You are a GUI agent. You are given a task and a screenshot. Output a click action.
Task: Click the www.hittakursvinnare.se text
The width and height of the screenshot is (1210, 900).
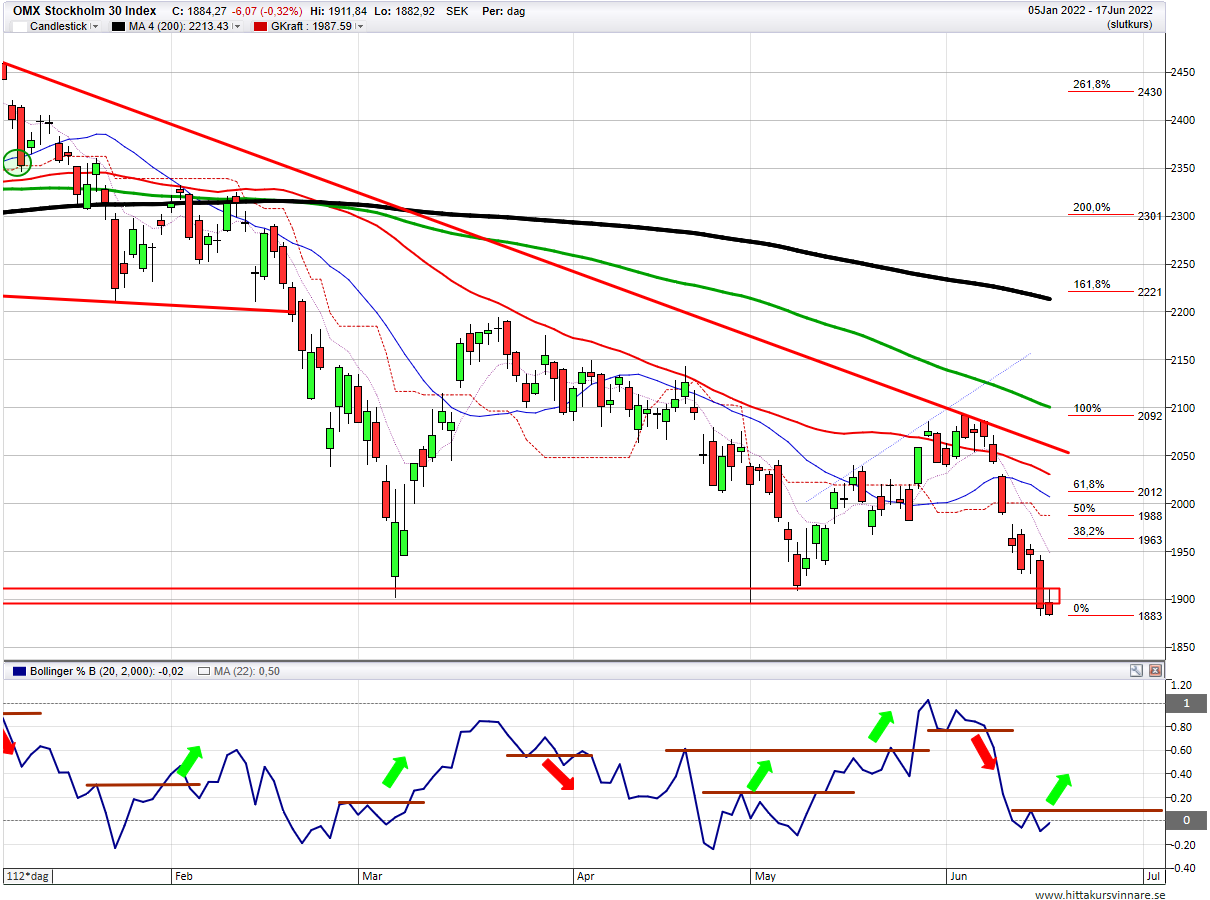point(1100,896)
